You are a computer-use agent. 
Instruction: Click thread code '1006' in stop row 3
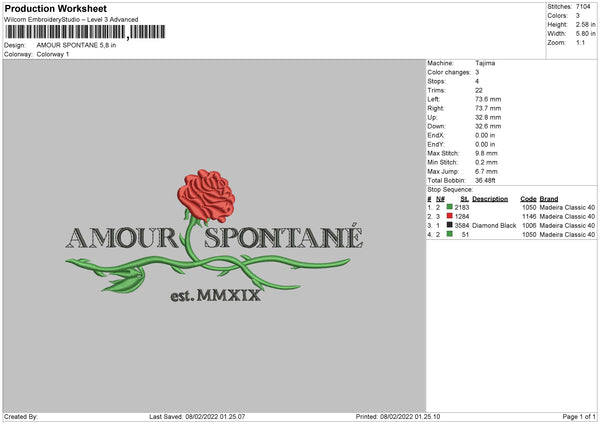(529, 226)
